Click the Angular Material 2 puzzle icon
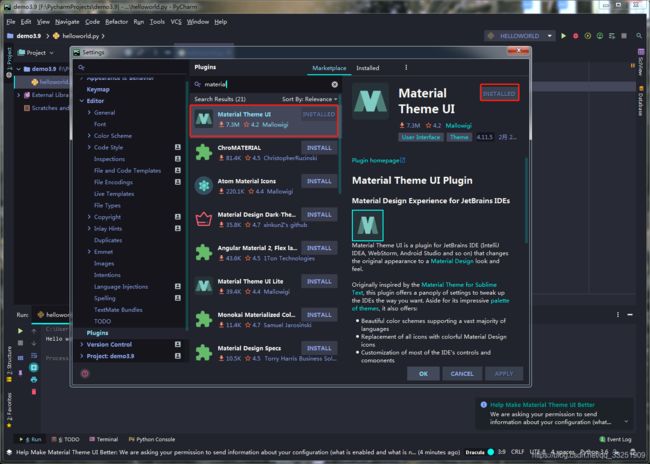This screenshot has height=464, width=650. coord(204,253)
